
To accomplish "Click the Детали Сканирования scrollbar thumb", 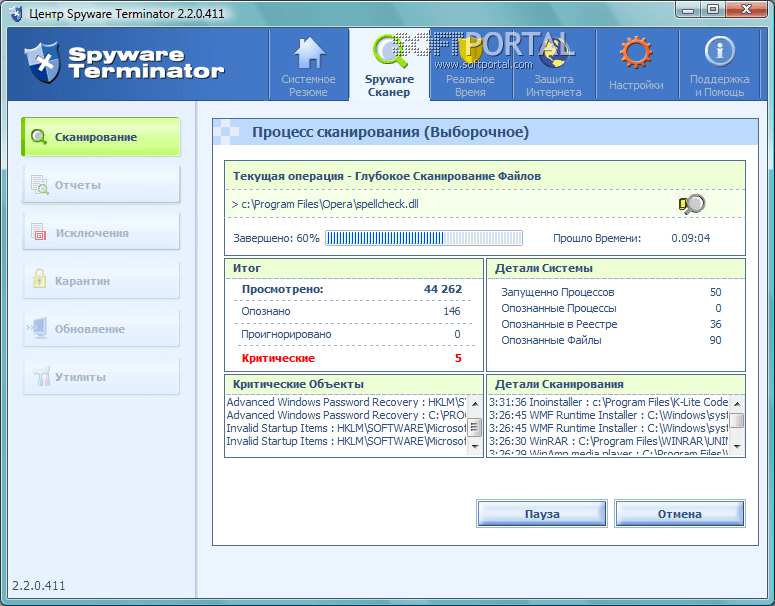I will tap(737, 420).
